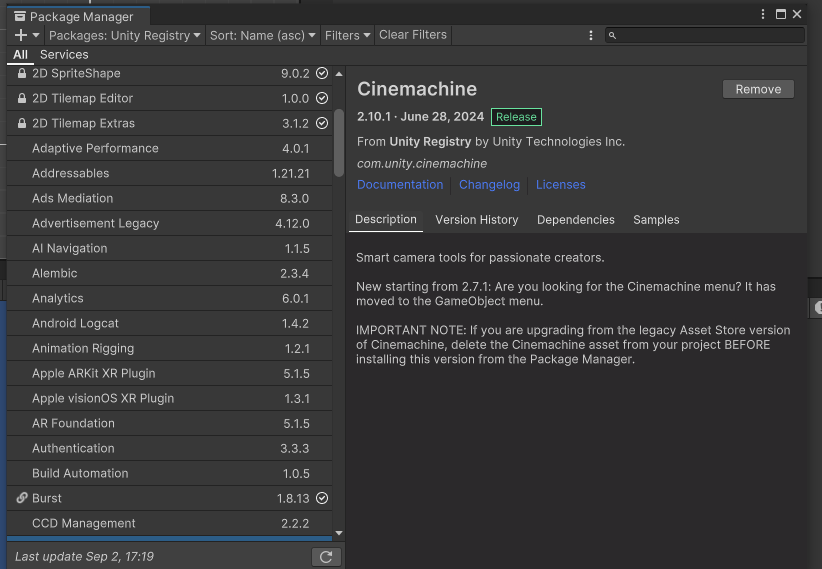The width and height of the screenshot is (822, 569).
Task: Select the AR Foundation package
Action: [169, 423]
